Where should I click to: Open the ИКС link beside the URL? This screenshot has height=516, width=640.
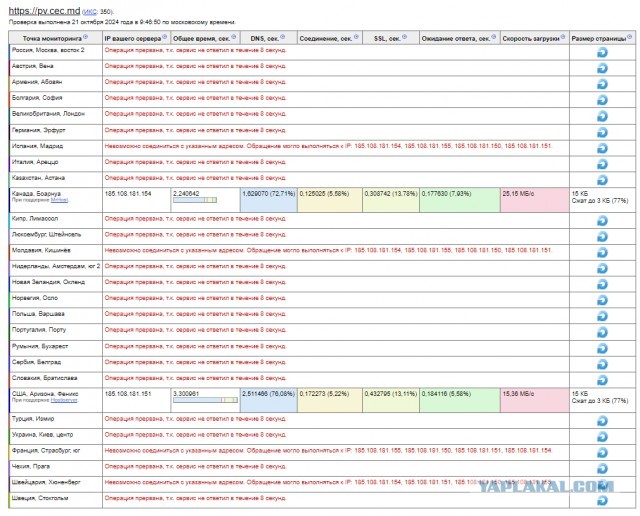[90, 12]
